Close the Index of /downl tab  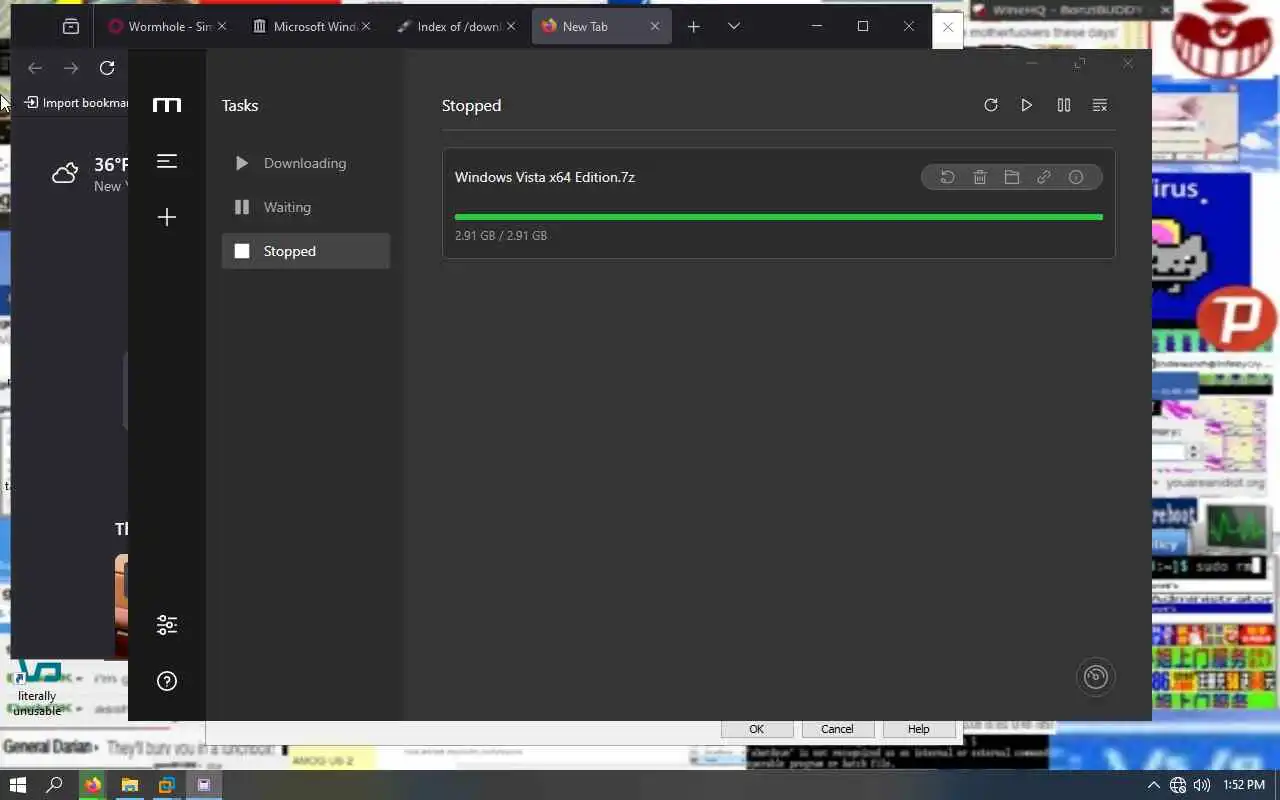511,26
